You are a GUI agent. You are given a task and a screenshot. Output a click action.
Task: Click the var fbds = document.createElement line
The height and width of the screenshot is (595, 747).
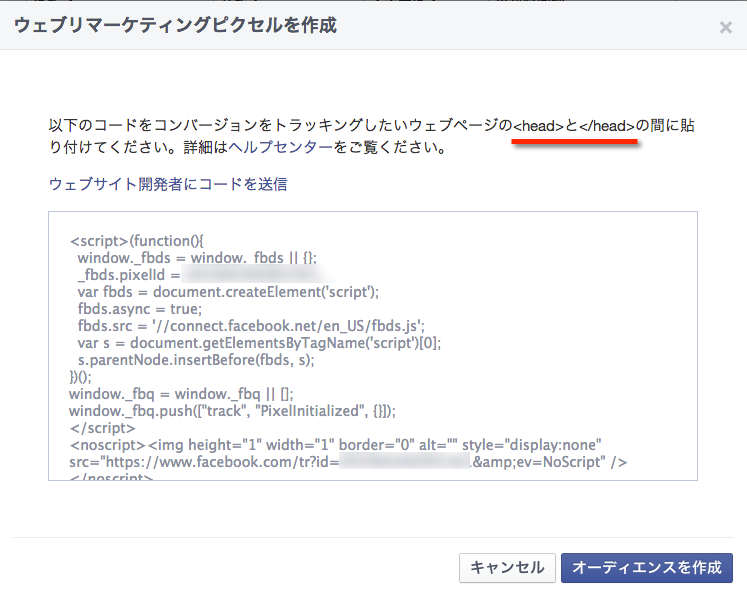(228, 292)
